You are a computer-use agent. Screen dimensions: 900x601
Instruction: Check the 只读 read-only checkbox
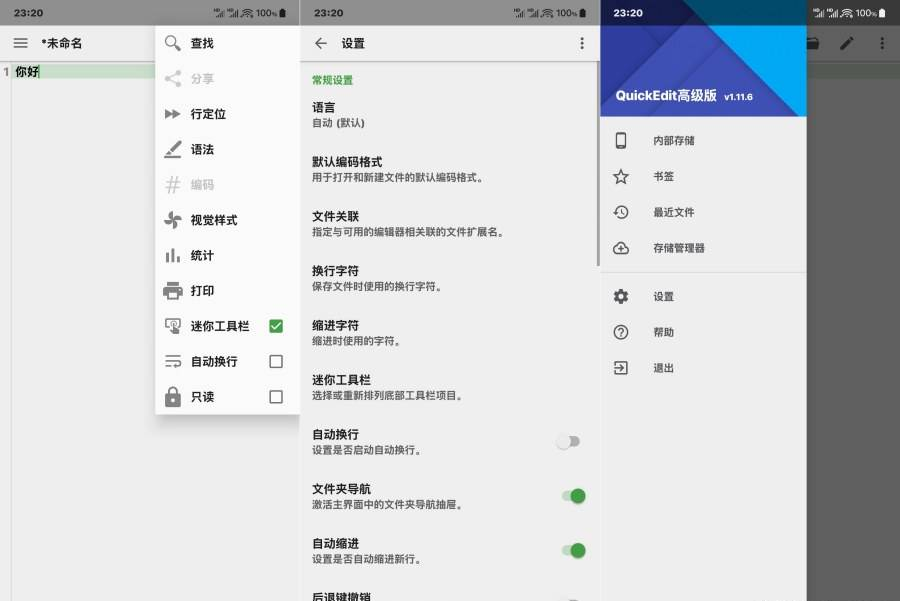coord(276,397)
